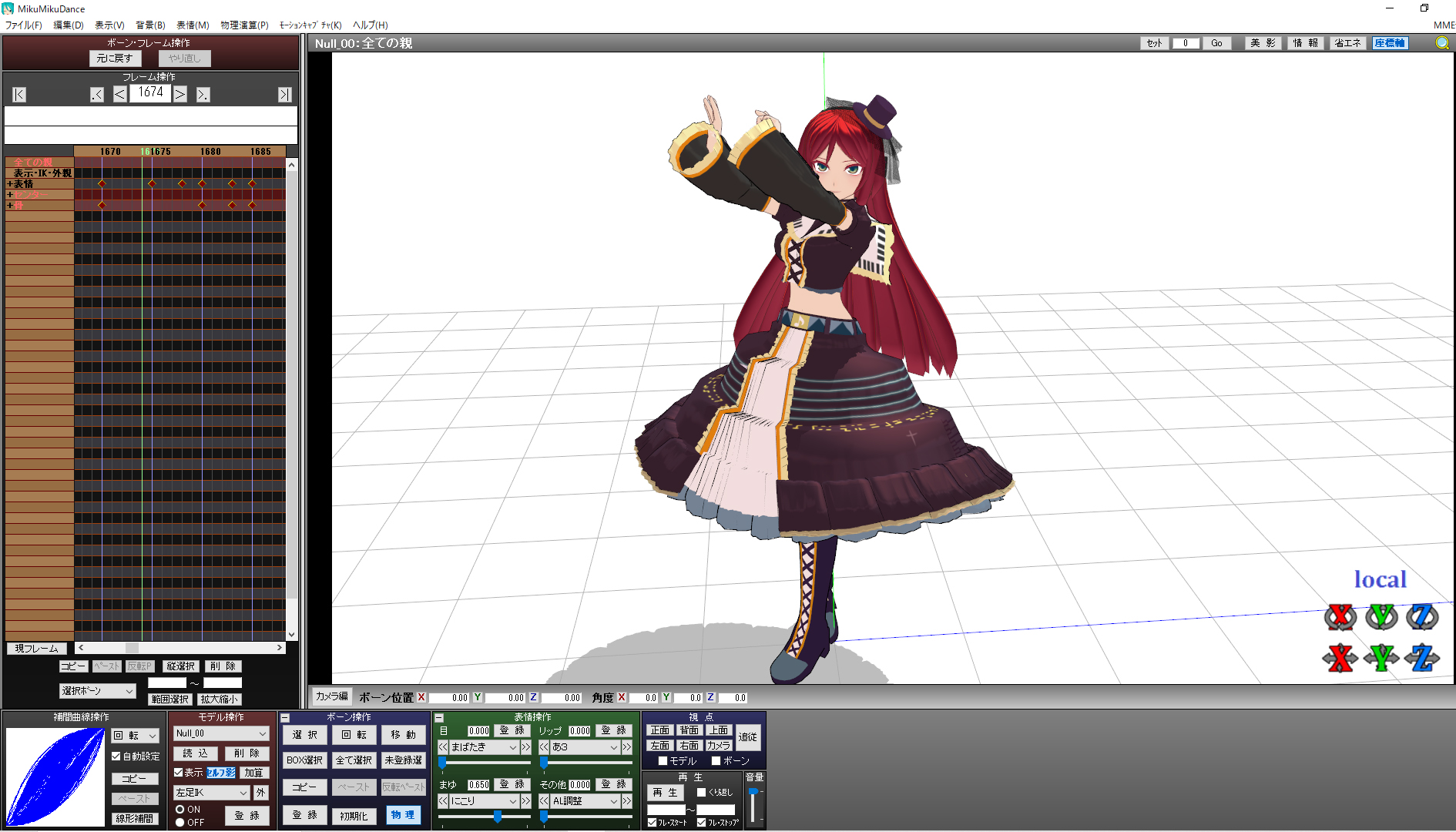Select the IK OFF radio button
1456x832 pixels.
[x=179, y=823]
